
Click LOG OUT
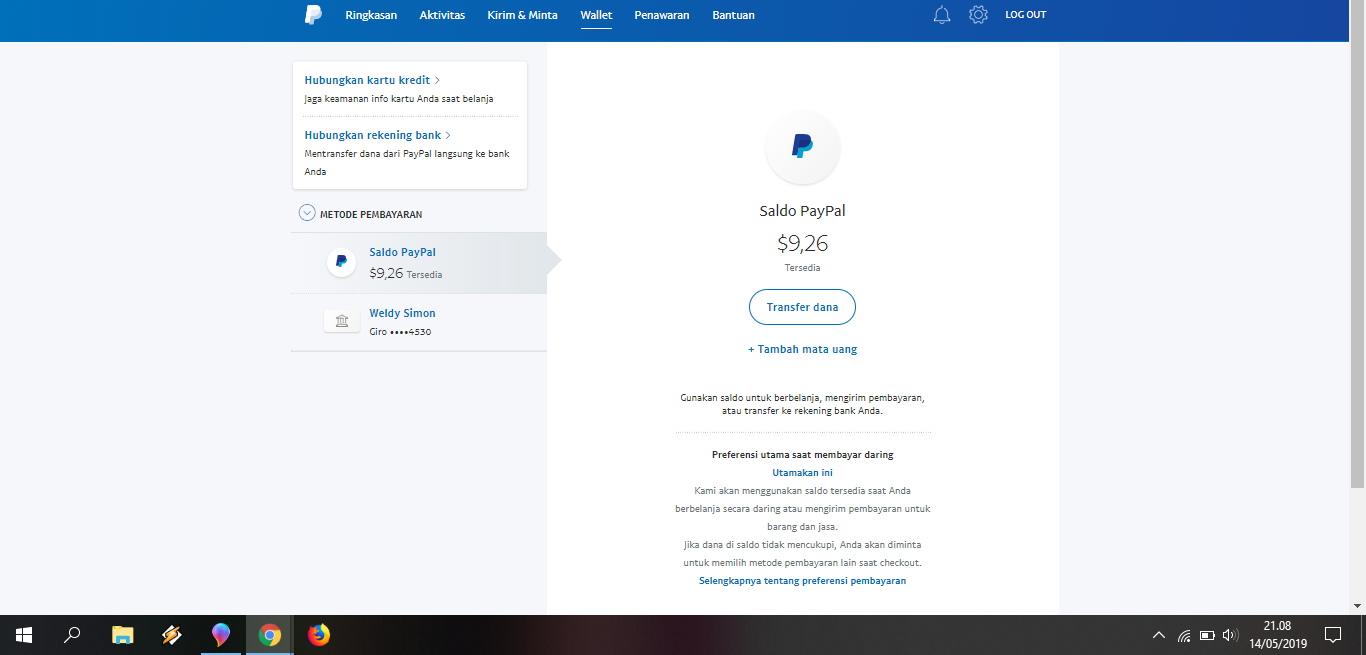coord(1025,15)
